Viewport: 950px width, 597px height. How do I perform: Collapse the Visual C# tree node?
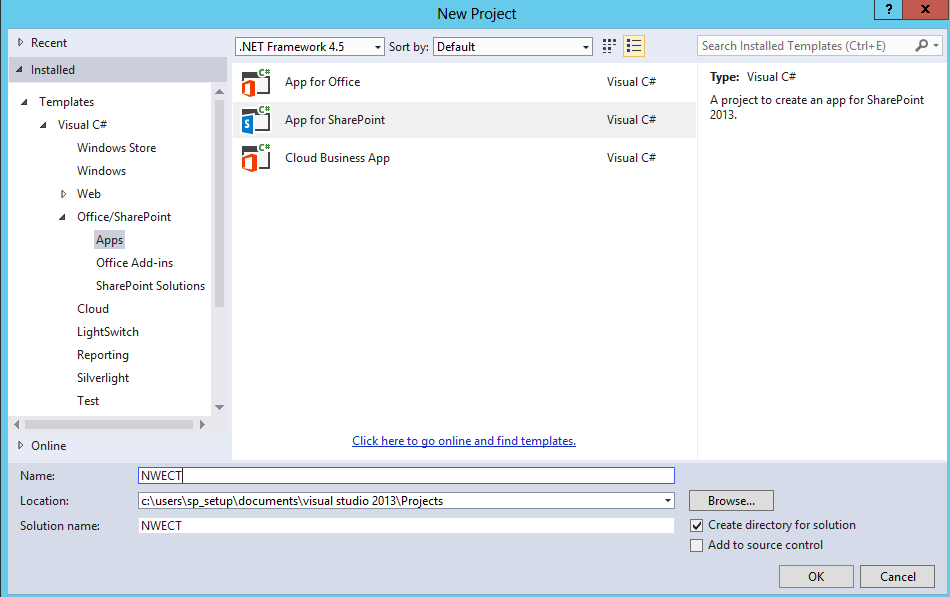43,125
